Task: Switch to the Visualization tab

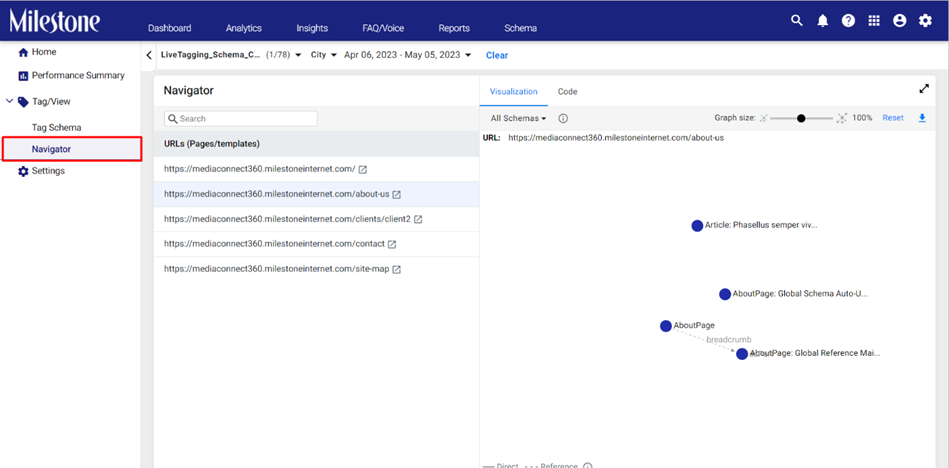Action: (x=513, y=92)
